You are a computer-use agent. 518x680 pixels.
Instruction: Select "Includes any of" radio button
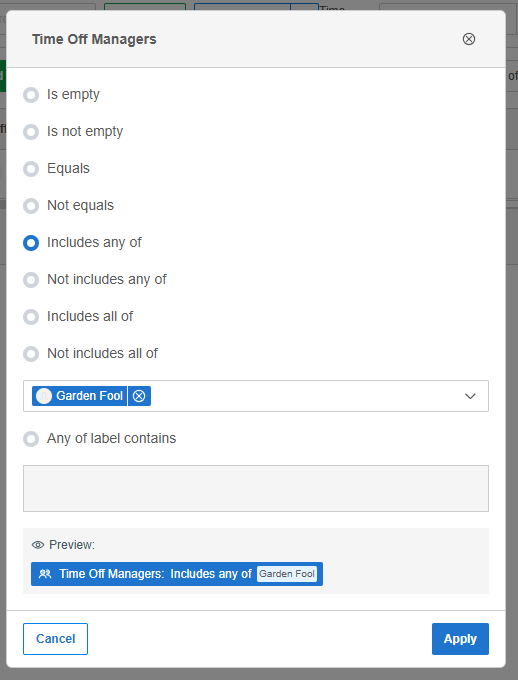(x=31, y=243)
